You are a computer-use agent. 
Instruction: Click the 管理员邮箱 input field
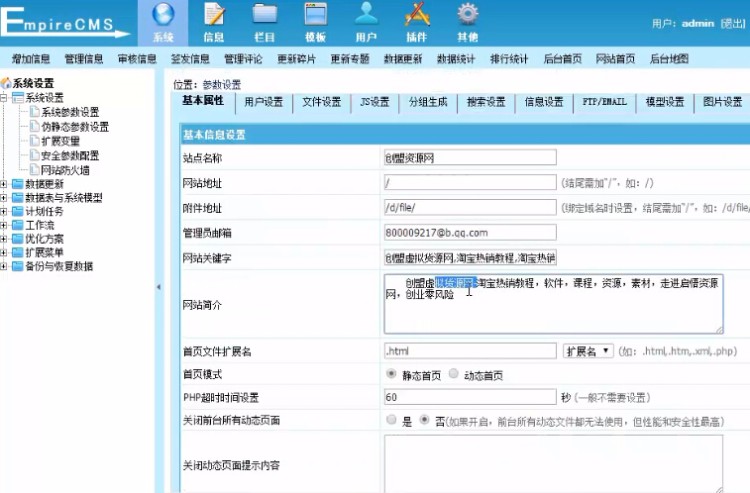pos(470,232)
